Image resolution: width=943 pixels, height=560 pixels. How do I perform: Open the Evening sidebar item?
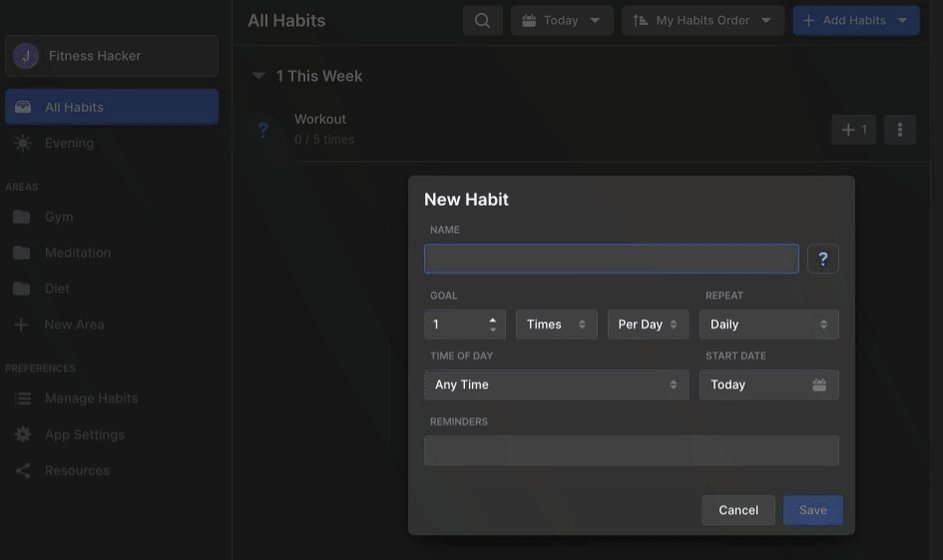click(x=112, y=143)
